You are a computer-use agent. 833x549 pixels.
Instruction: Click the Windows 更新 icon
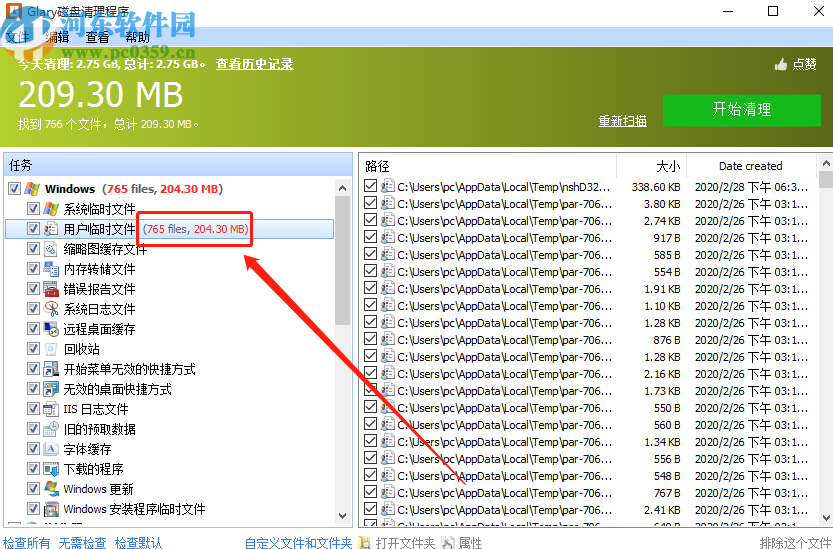[51, 489]
